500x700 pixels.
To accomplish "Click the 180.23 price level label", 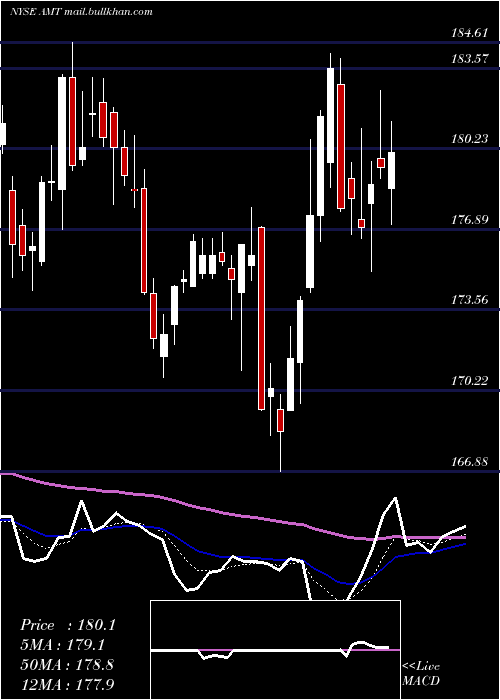I will [x=470, y=139].
